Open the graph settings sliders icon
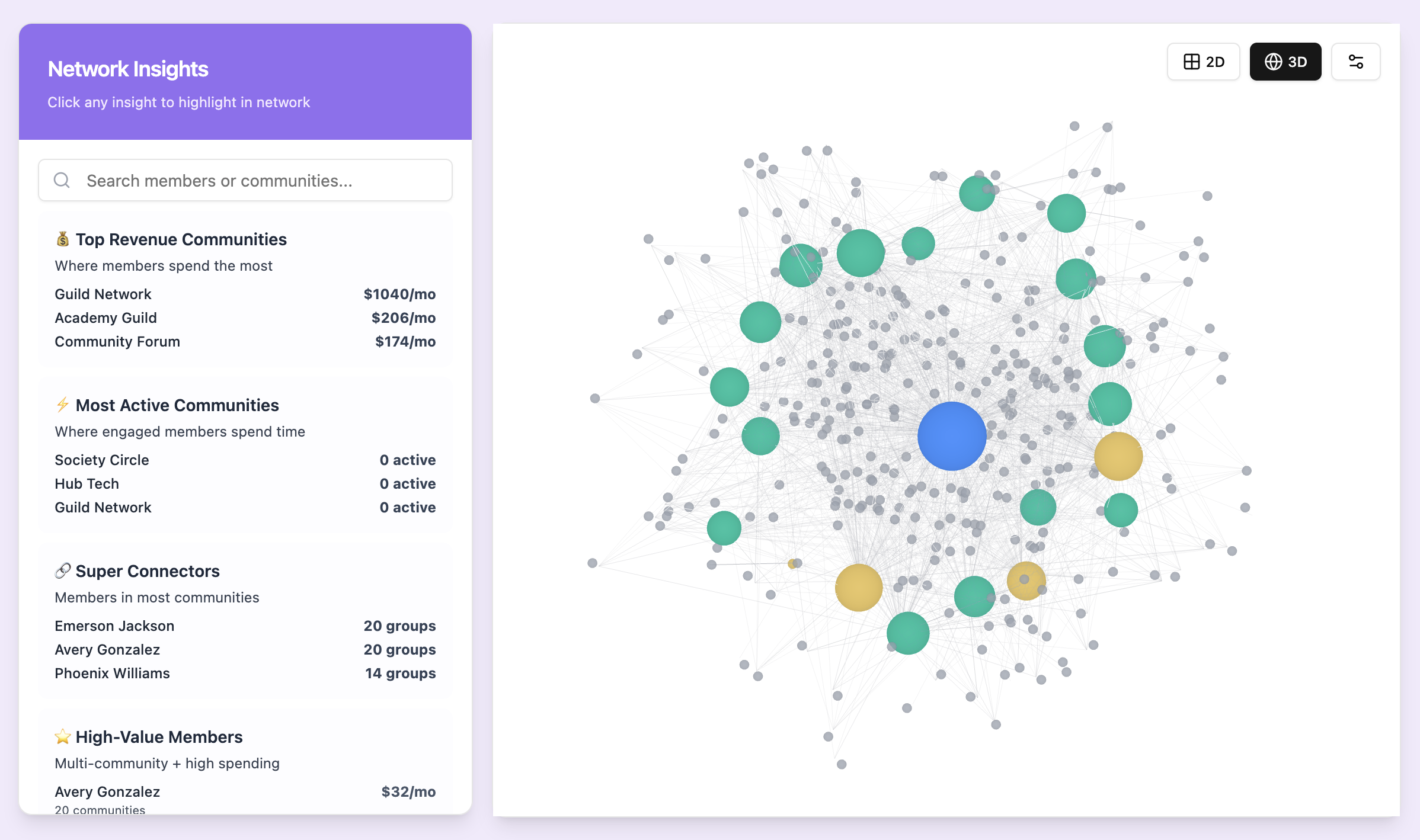This screenshot has height=840, width=1420. (1355, 62)
